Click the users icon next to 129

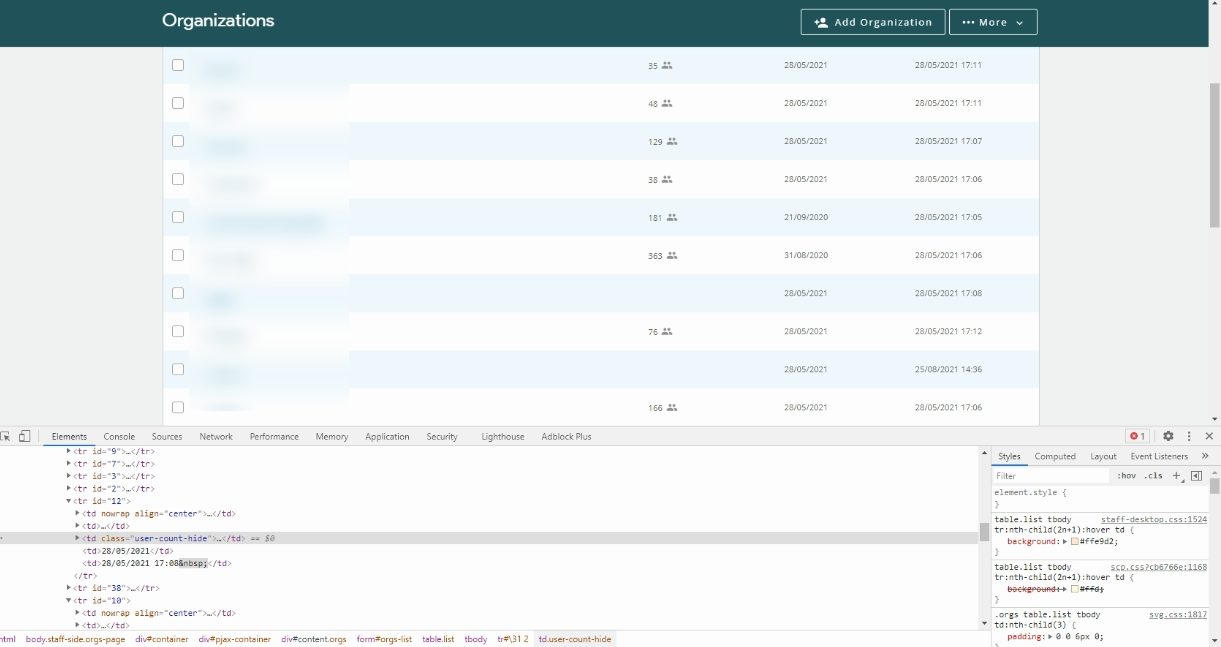[x=672, y=142]
